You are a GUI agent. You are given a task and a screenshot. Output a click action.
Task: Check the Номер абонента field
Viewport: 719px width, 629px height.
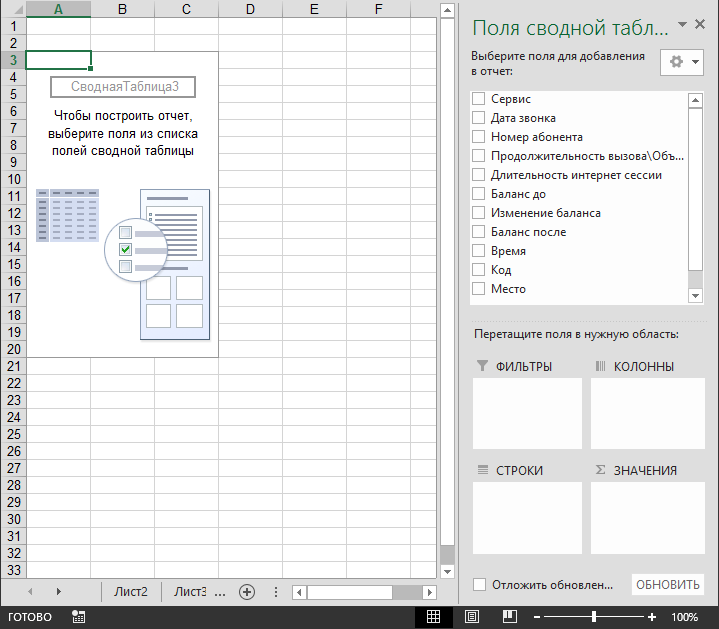tap(478, 137)
